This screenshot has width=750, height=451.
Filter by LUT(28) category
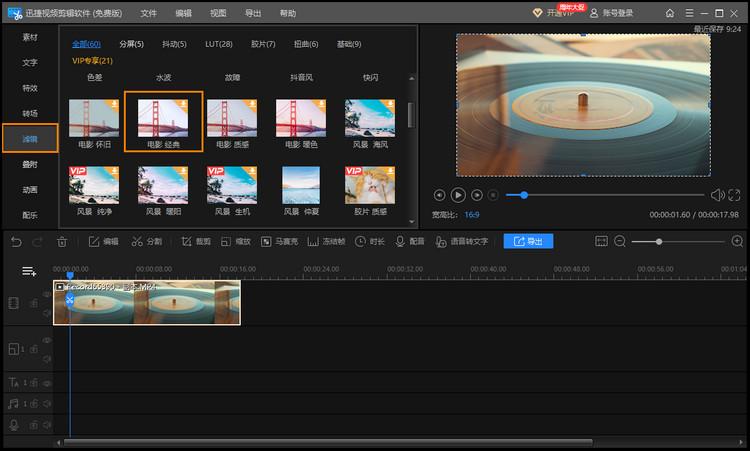tap(219, 44)
